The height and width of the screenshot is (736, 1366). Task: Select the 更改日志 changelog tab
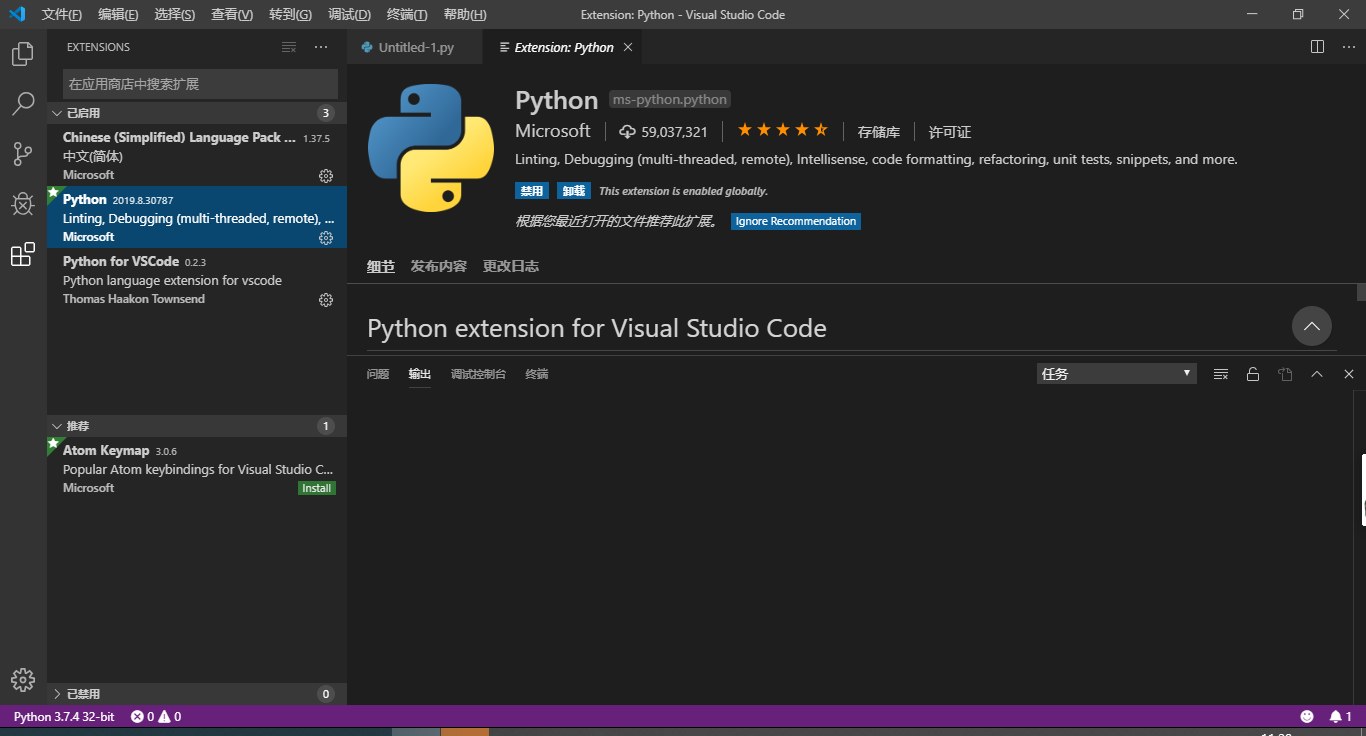(x=511, y=266)
